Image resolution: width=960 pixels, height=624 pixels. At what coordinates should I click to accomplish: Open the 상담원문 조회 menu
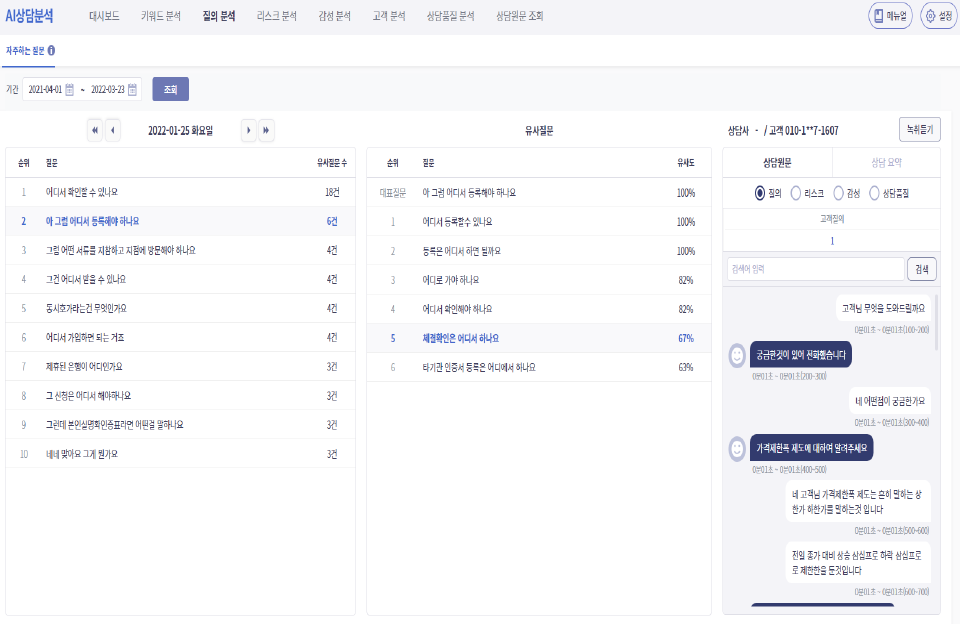click(520, 16)
